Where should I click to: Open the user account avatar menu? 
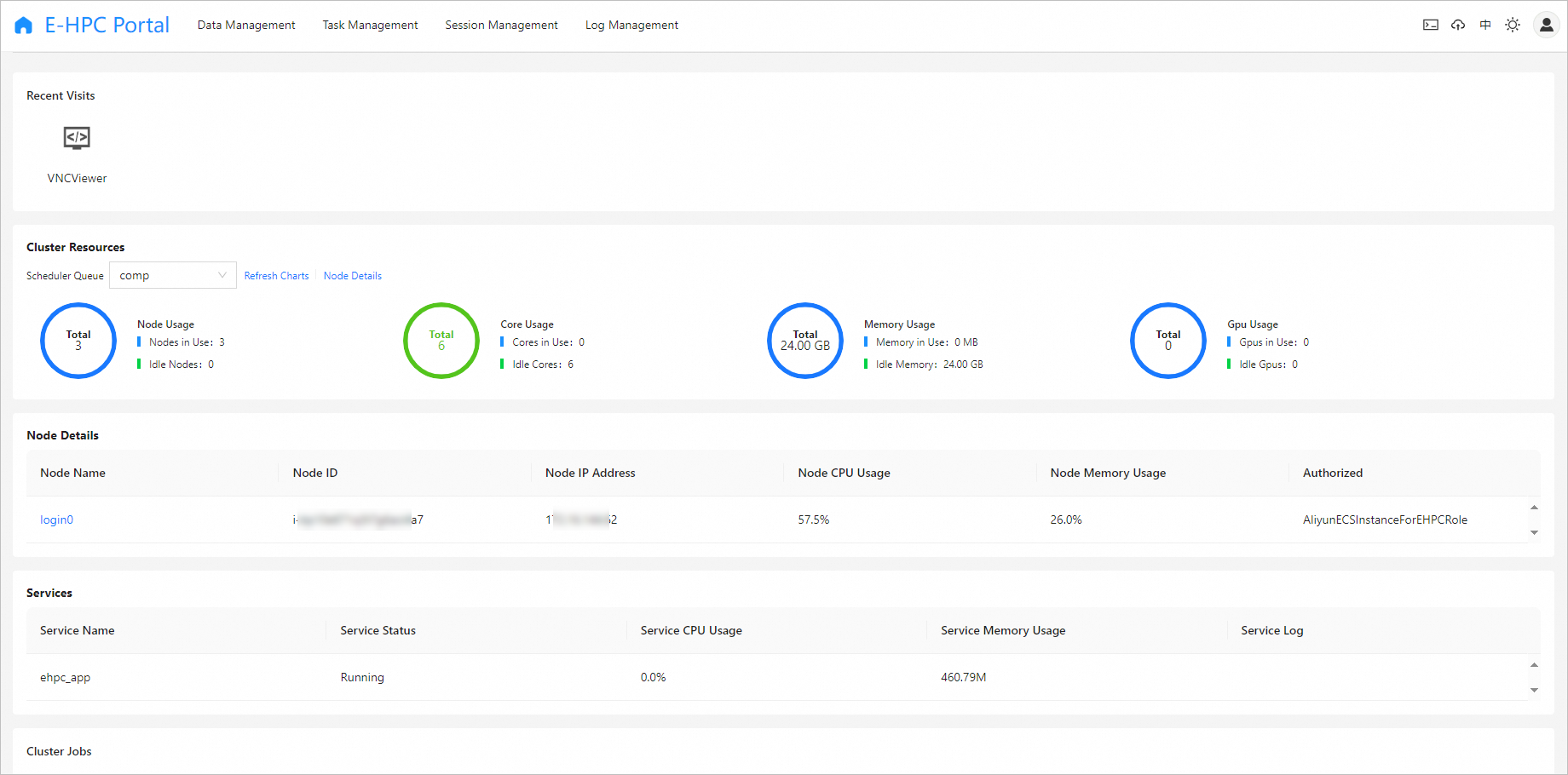1547,25
